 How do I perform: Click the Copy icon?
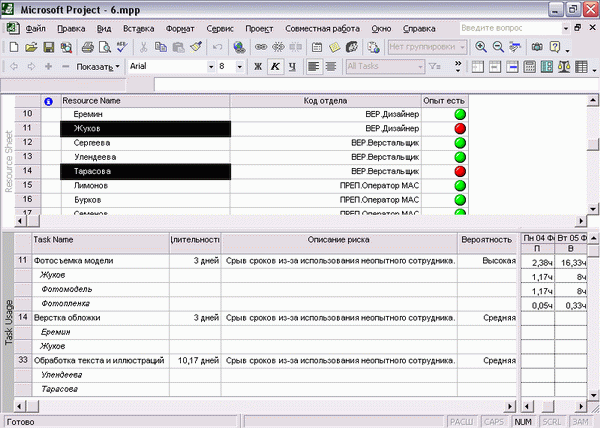pyautogui.click(x=161, y=47)
